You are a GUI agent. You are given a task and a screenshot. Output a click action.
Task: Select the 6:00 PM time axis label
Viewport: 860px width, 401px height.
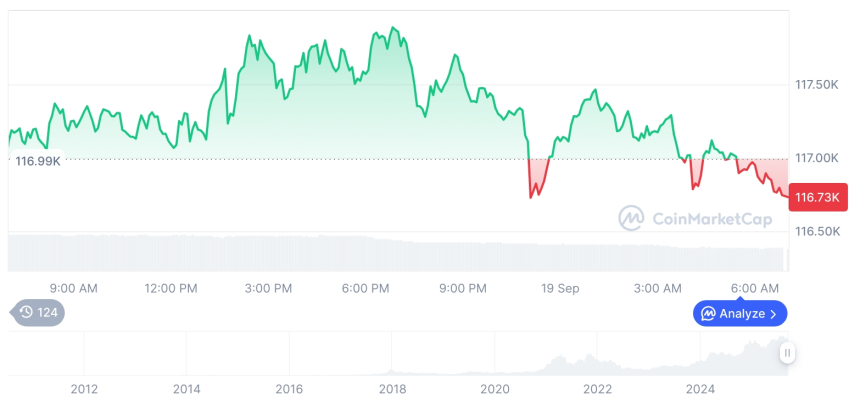pyautogui.click(x=365, y=288)
